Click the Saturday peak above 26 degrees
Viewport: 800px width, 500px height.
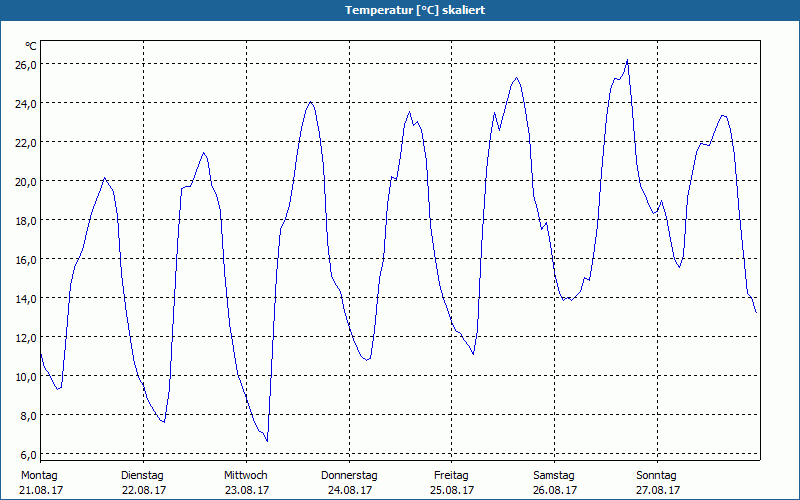(627, 60)
